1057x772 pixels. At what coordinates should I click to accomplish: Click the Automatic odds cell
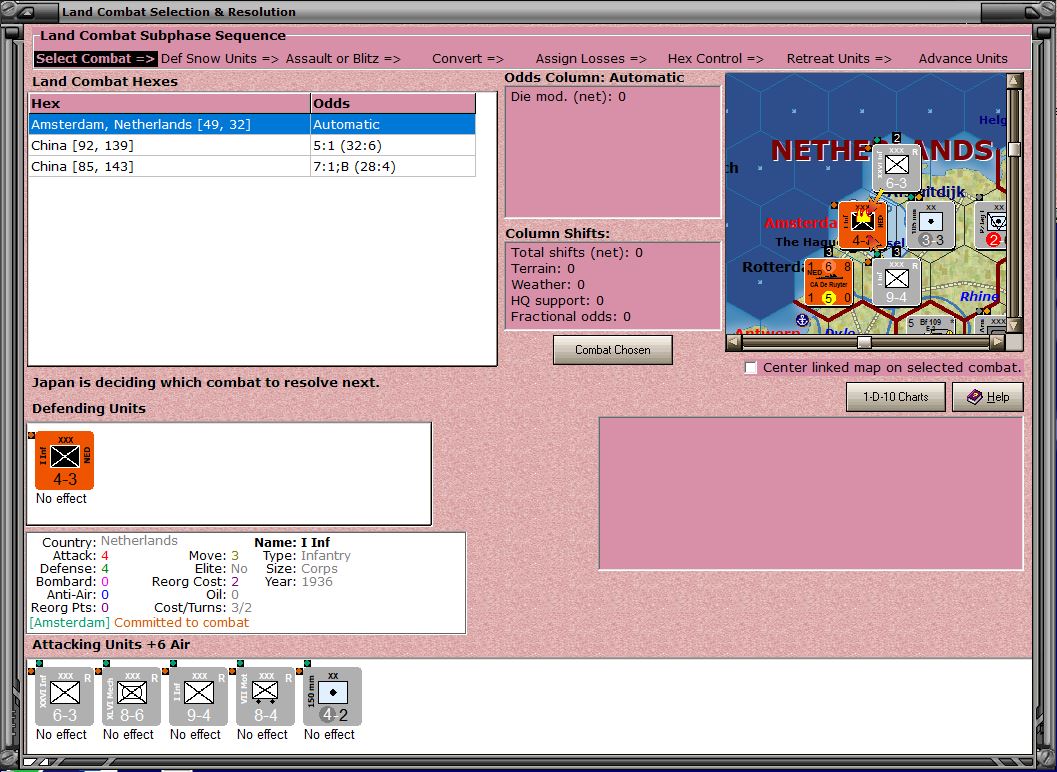[393, 125]
